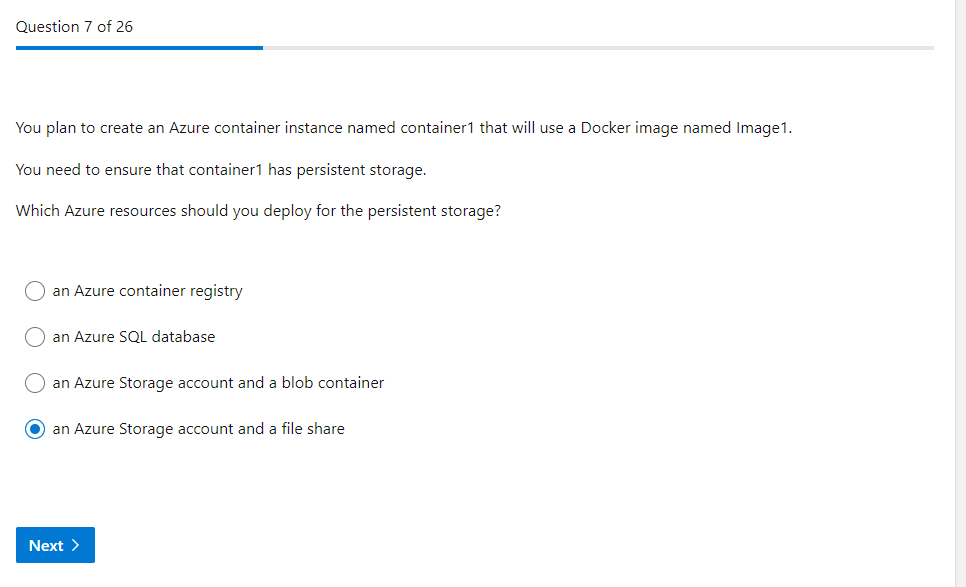Click the chevron arrow inside the Next button
The image size is (966, 587).
tap(77, 545)
